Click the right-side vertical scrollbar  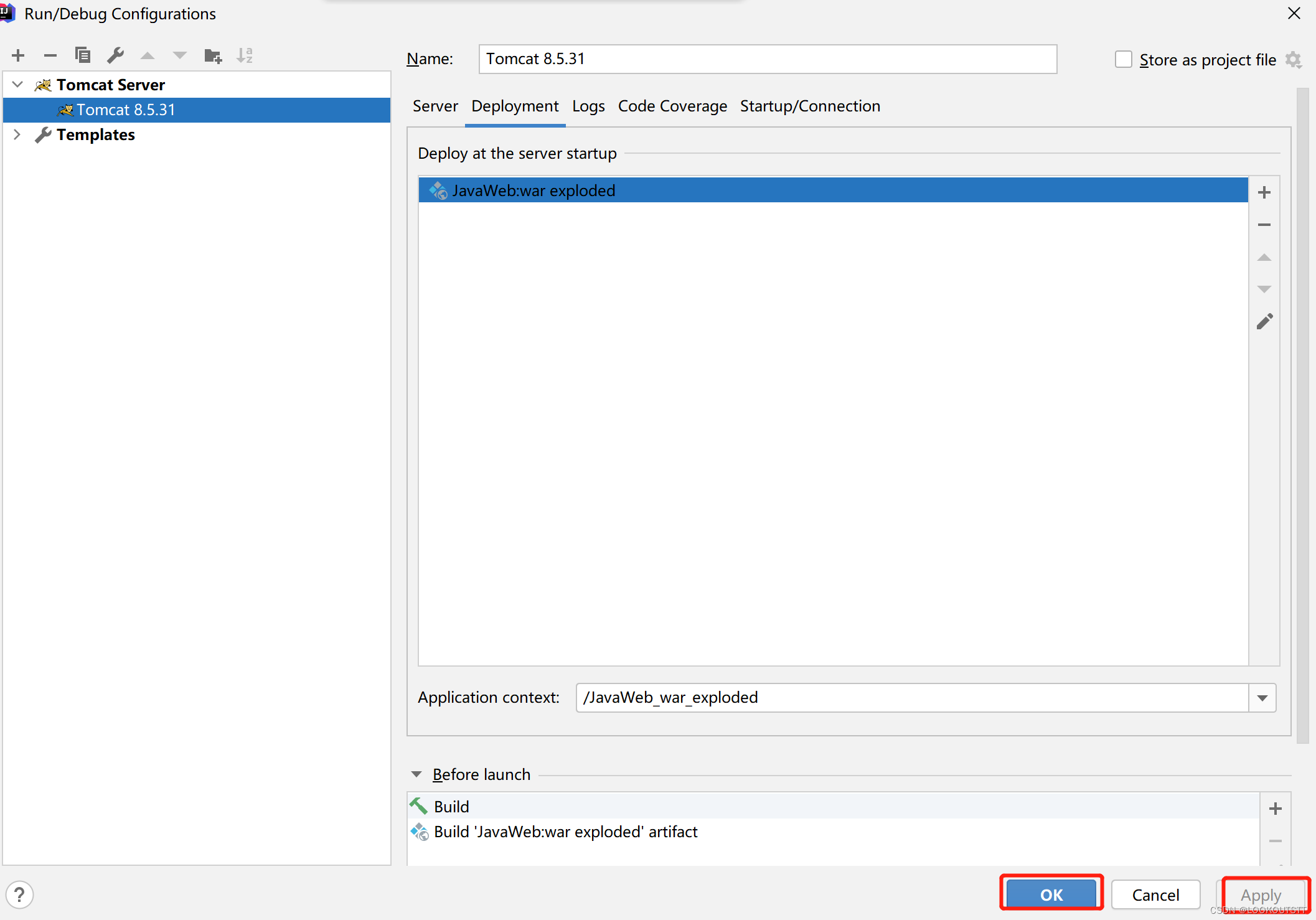[x=1303, y=416]
